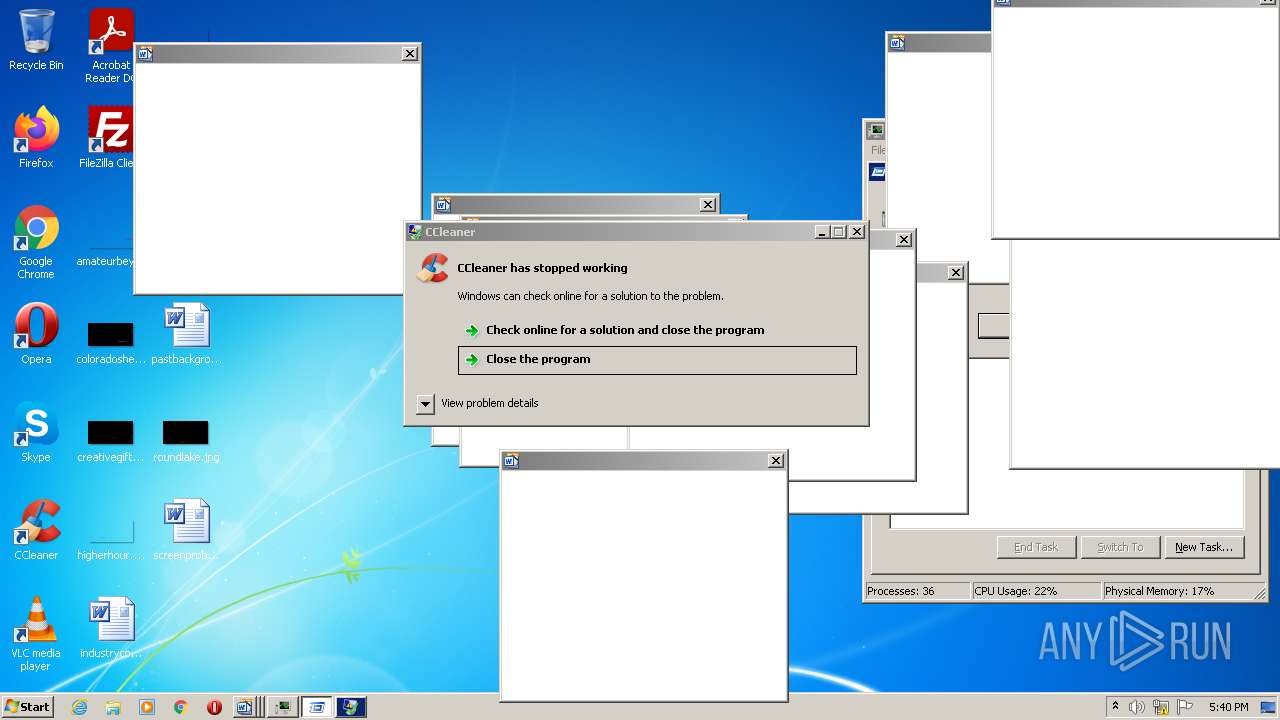Open Windows Explorer from the taskbar

pos(113,707)
